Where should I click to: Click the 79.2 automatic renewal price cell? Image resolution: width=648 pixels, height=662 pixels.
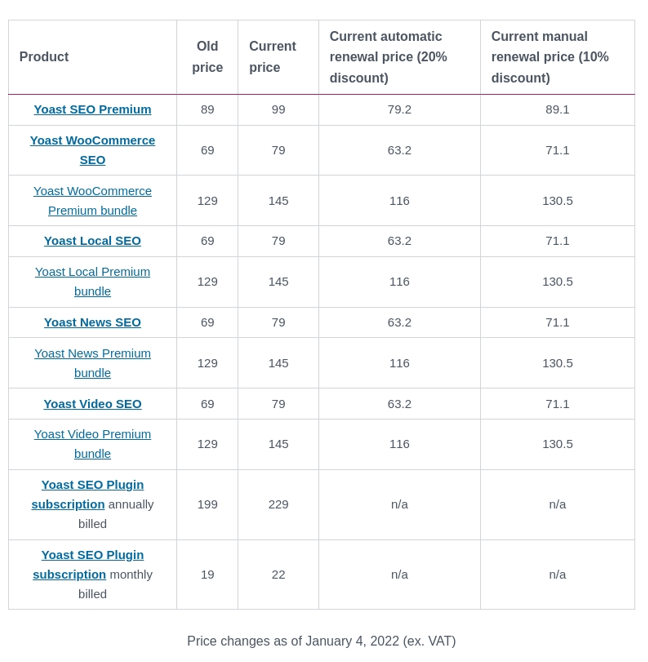[399, 109]
